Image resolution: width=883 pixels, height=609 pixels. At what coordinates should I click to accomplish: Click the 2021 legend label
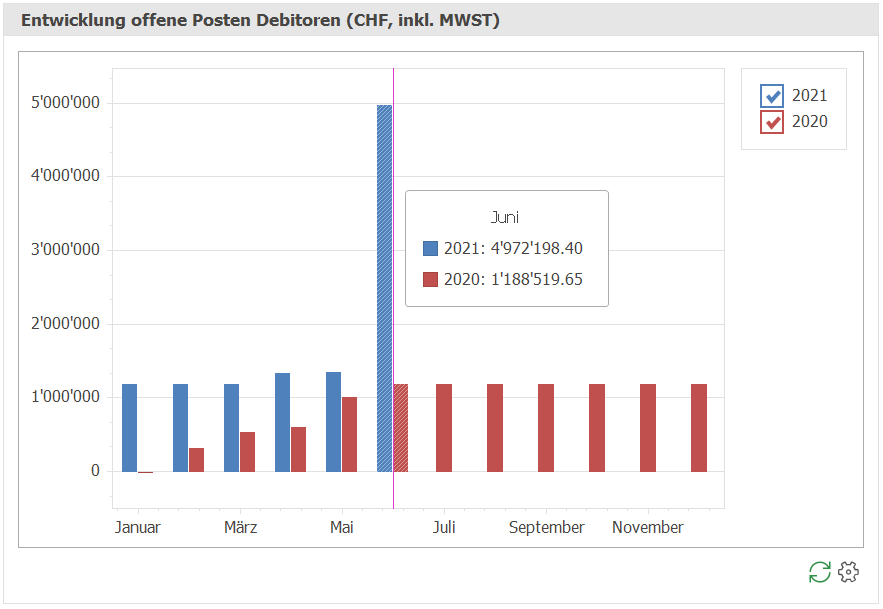pos(810,96)
